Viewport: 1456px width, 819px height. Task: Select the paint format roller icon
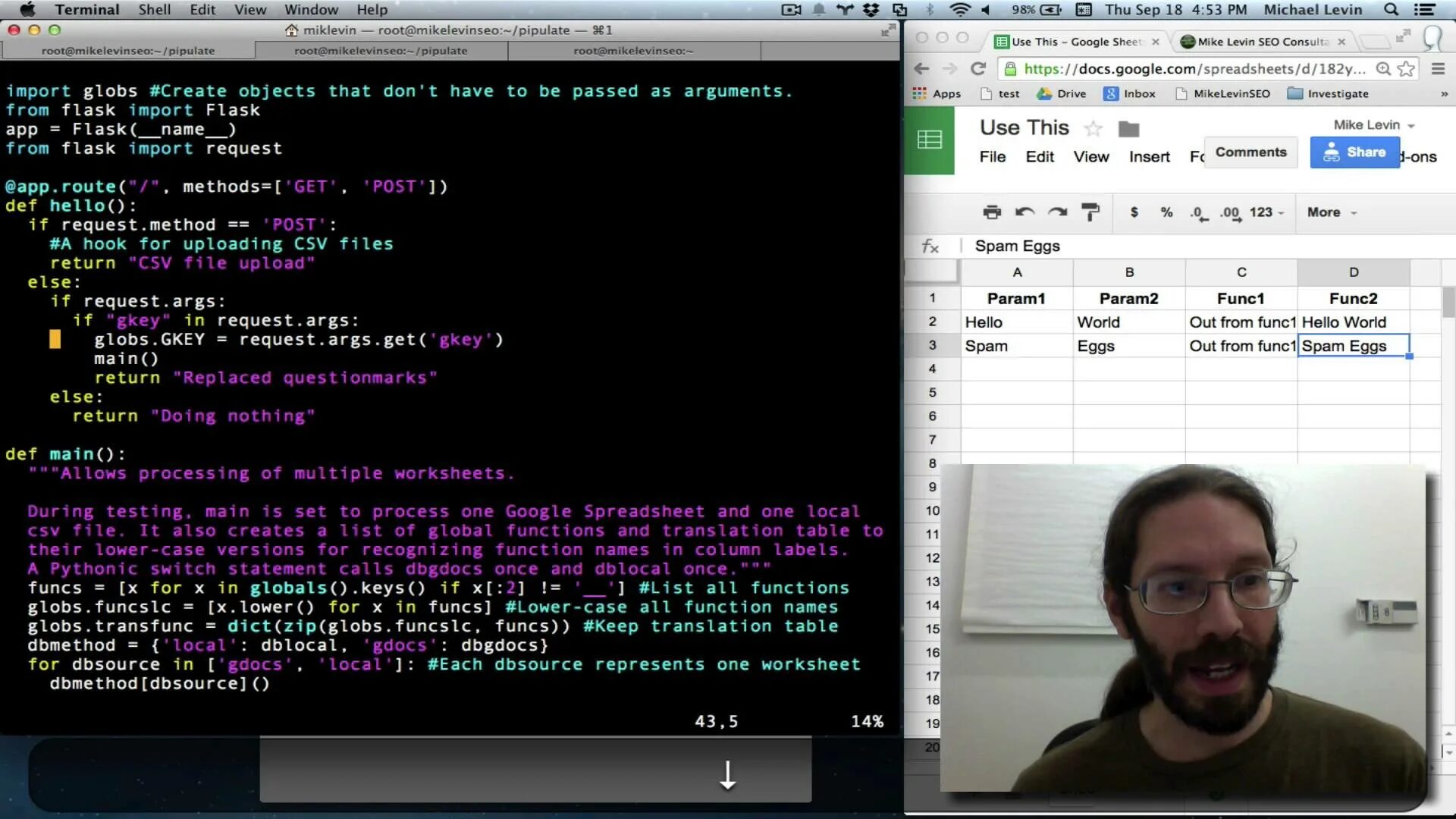1090,212
